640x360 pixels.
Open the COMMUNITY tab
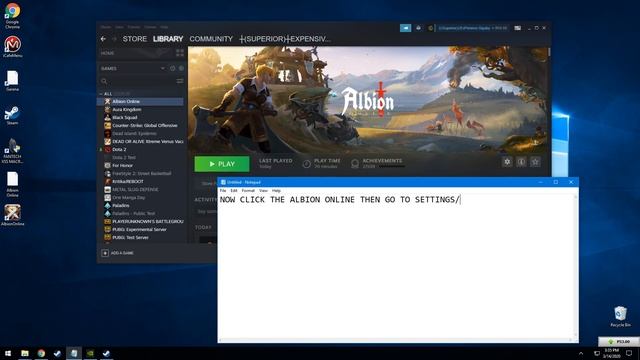point(211,39)
